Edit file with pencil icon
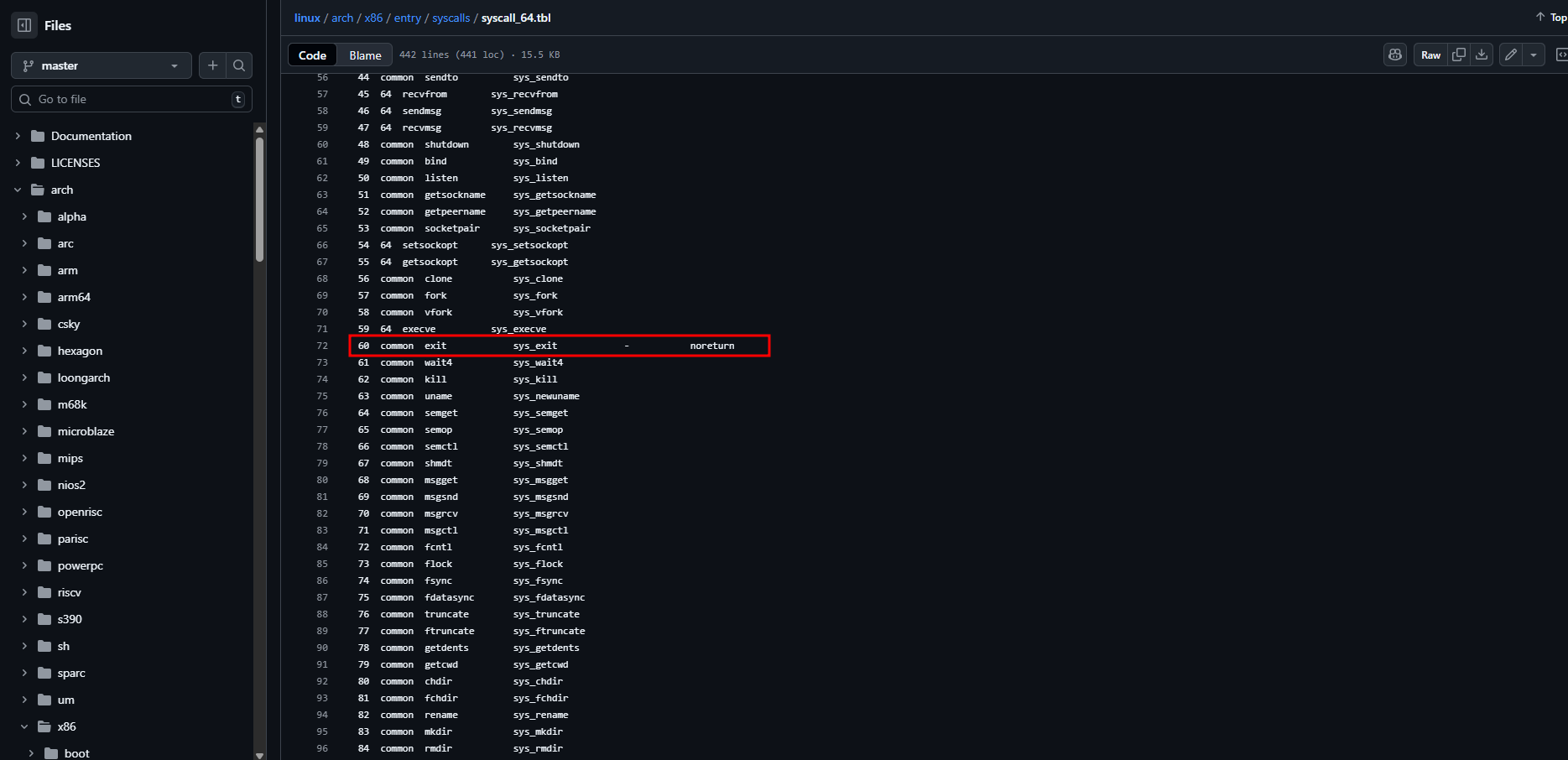This screenshot has width=1568, height=760. (x=1511, y=55)
